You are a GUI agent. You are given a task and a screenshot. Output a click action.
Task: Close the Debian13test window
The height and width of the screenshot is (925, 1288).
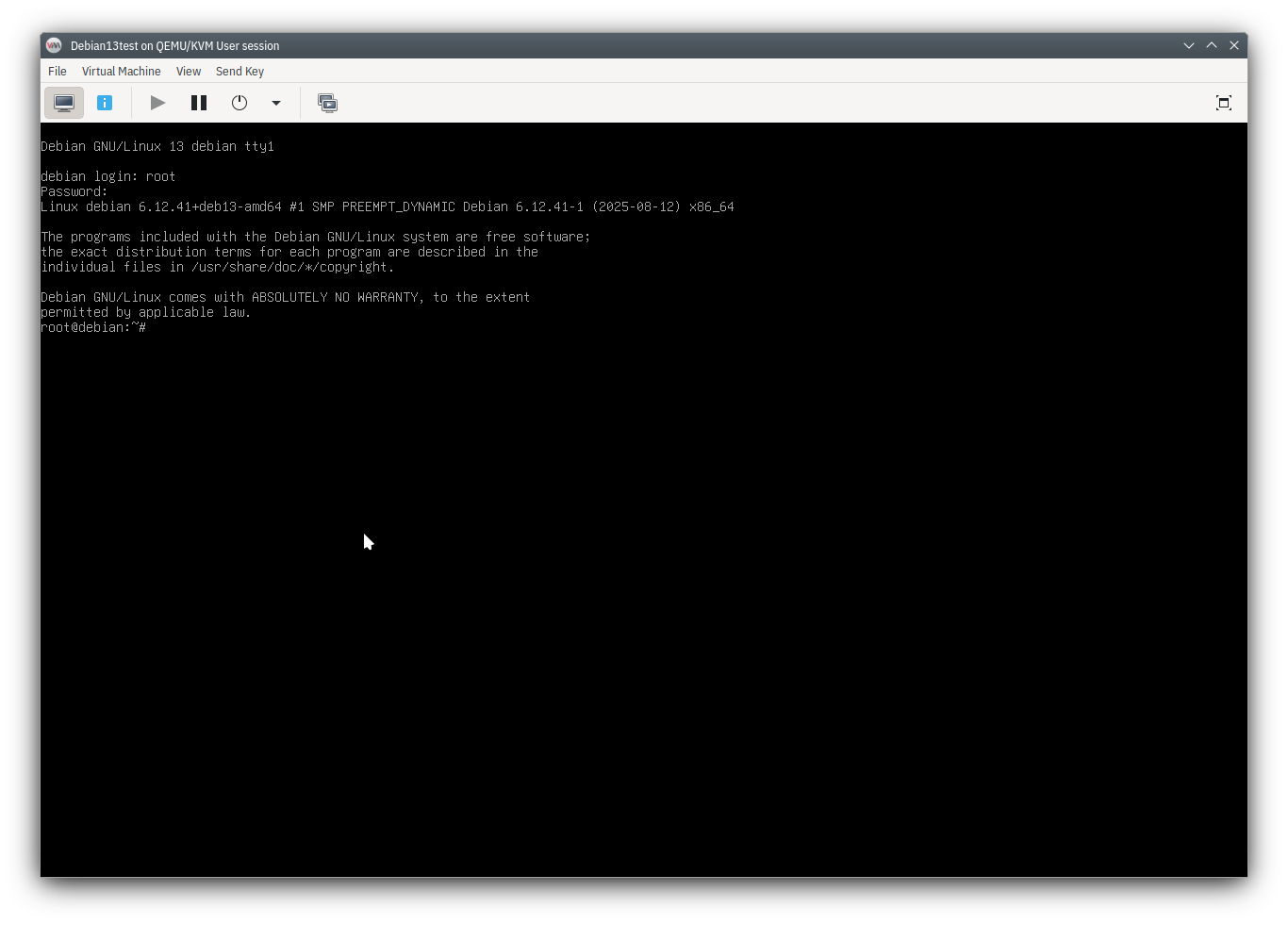click(x=1234, y=45)
